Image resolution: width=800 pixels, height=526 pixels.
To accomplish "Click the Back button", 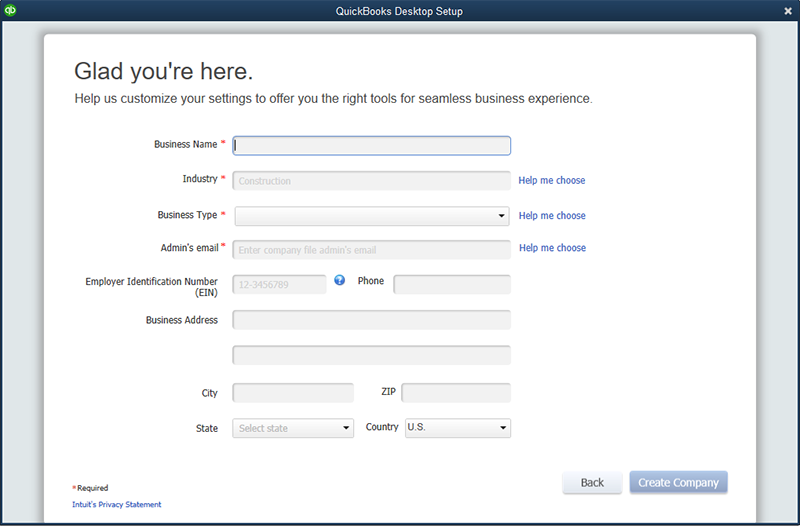I will pos(592,482).
